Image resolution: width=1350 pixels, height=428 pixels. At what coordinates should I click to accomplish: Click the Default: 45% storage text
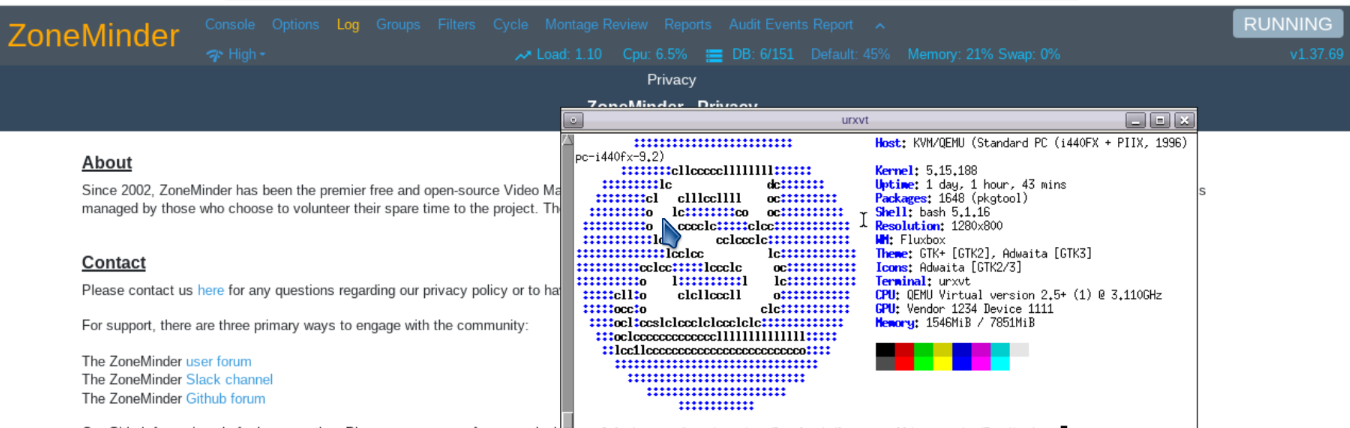[850, 54]
